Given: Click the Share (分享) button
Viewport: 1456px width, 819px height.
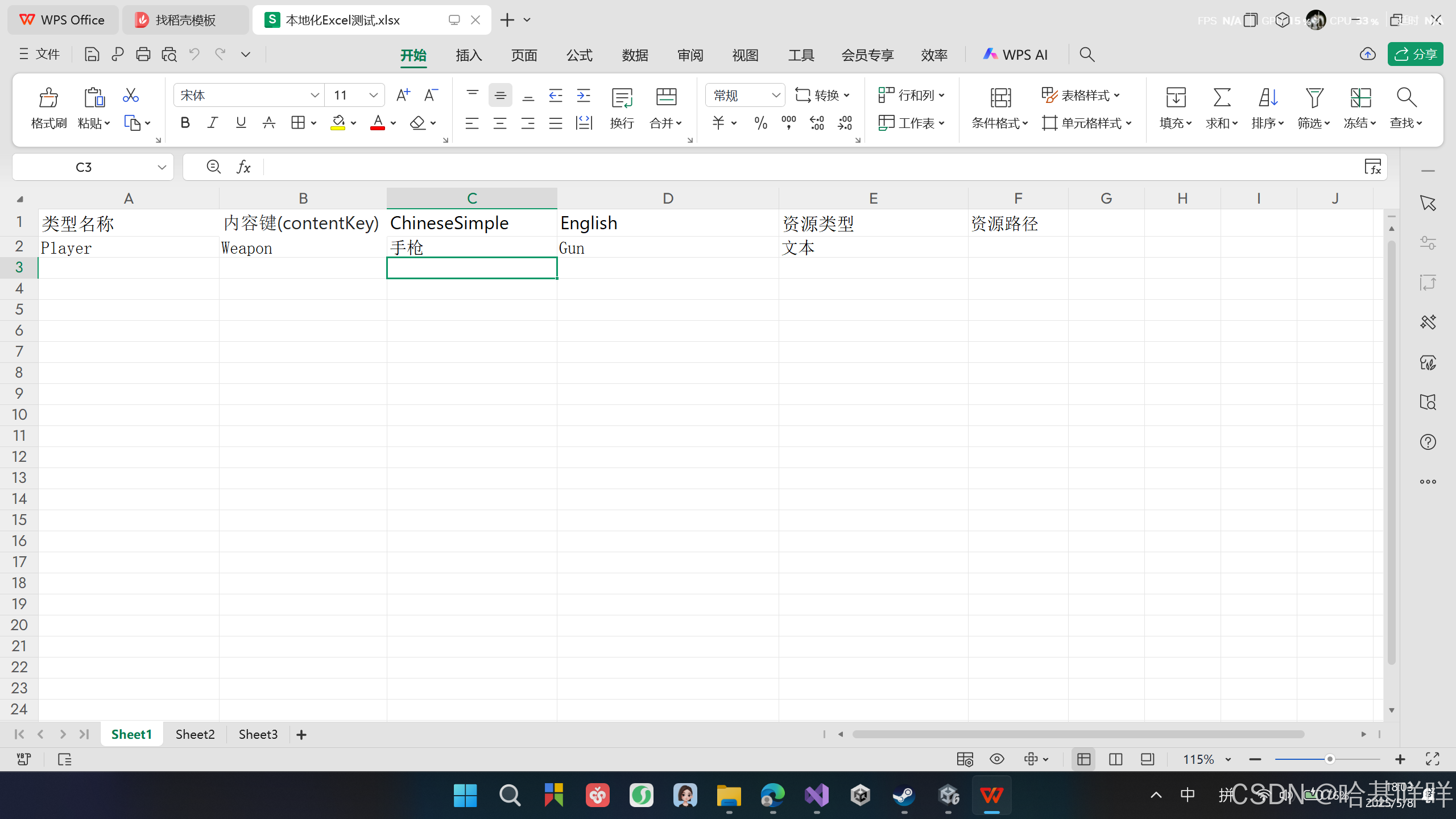Looking at the screenshot, I should point(1415,54).
